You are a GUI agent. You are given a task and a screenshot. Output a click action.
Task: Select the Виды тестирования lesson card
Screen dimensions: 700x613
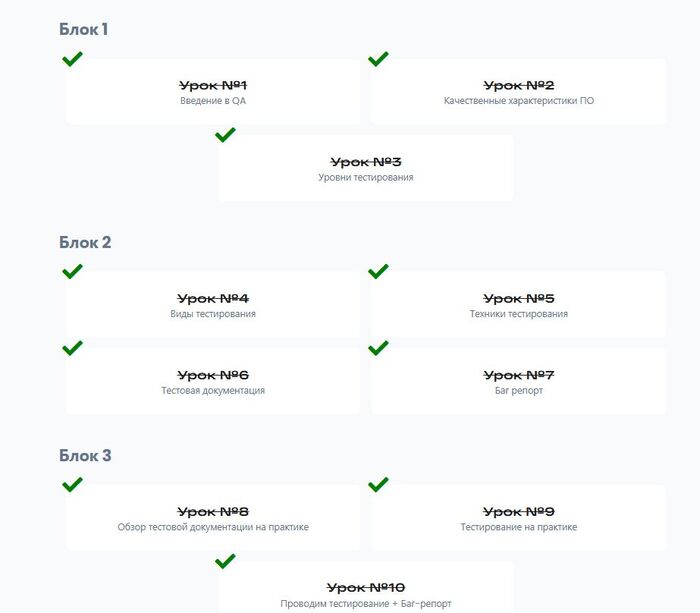(x=213, y=305)
